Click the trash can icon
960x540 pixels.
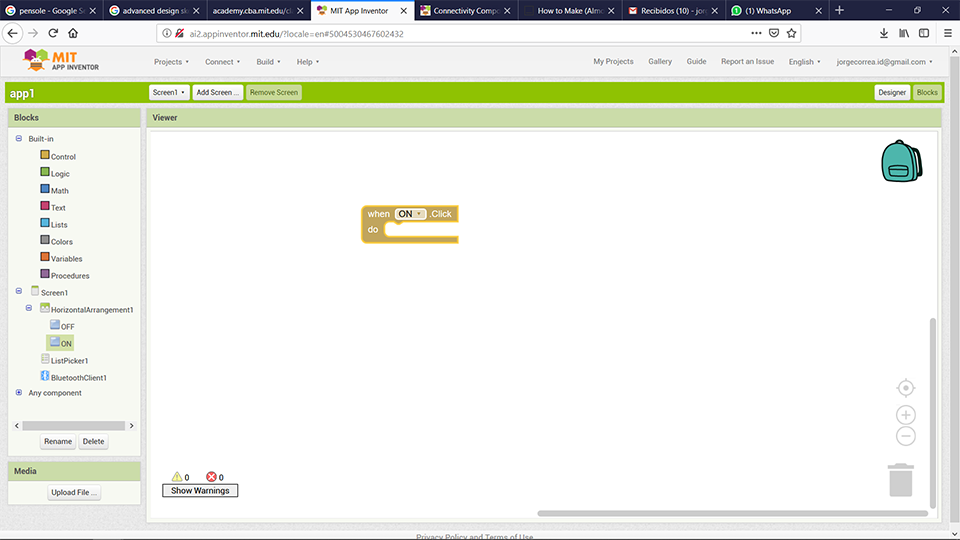point(901,480)
